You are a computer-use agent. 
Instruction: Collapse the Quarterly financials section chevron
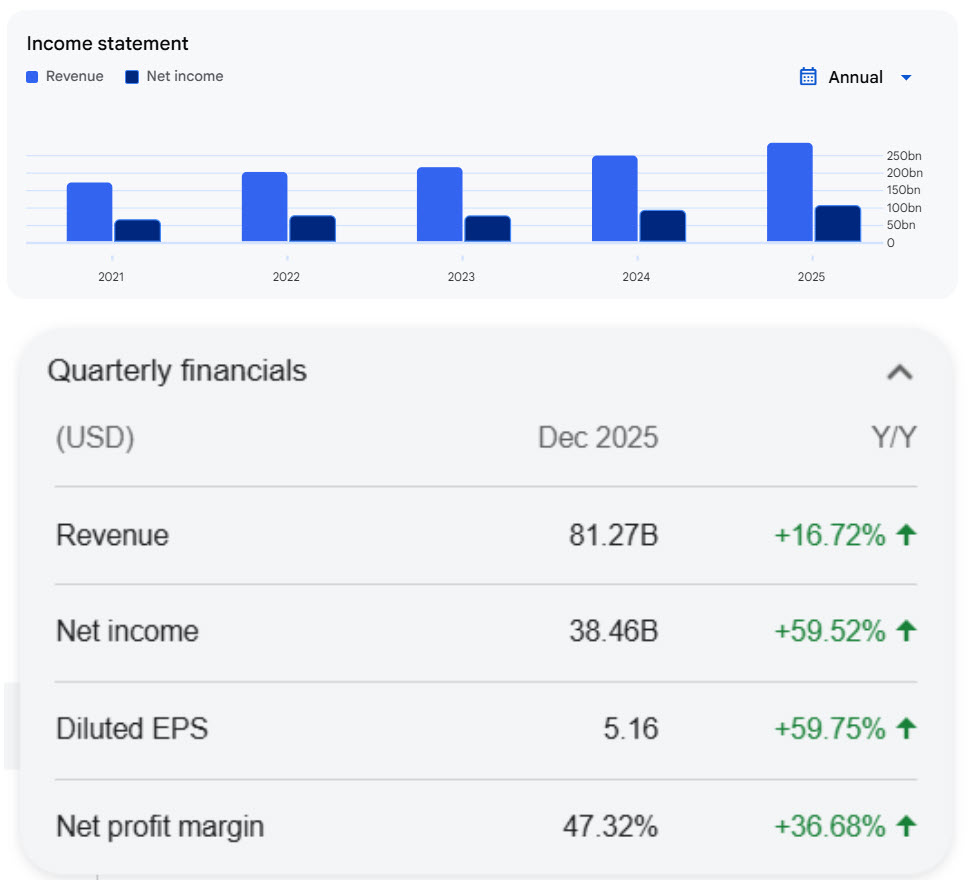[899, 372]
